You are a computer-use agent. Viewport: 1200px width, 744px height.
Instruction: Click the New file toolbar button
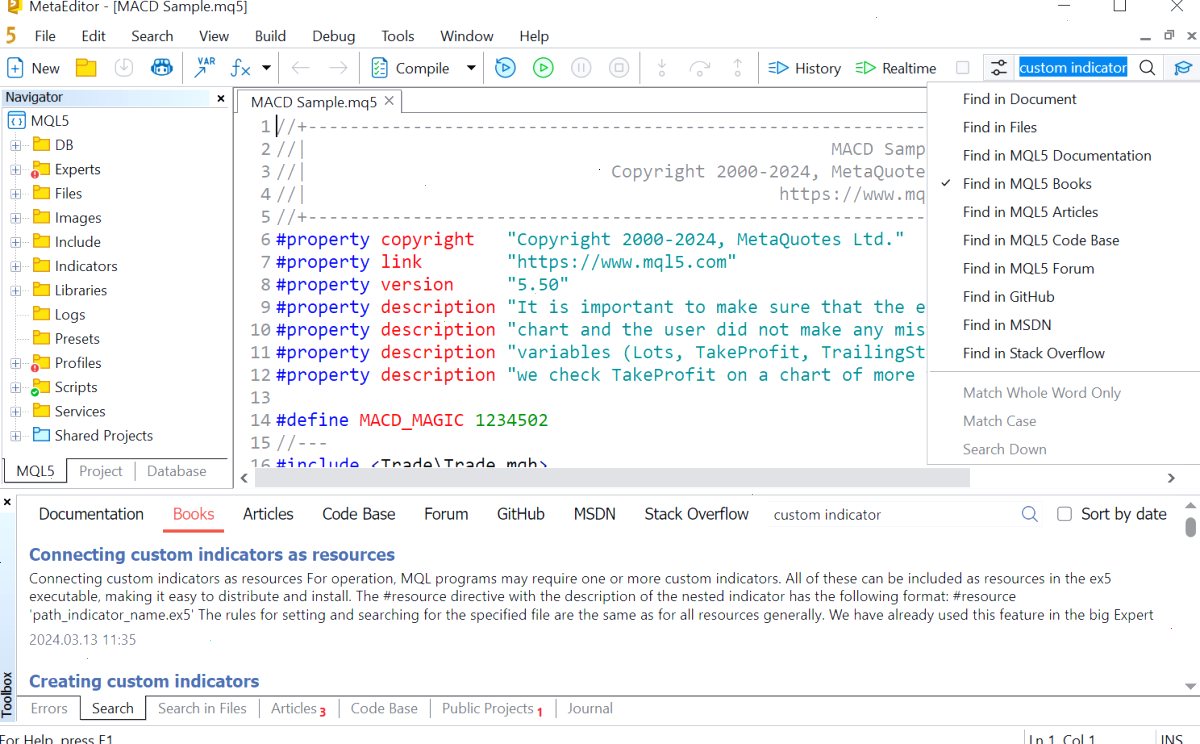(x=33, y=68)
